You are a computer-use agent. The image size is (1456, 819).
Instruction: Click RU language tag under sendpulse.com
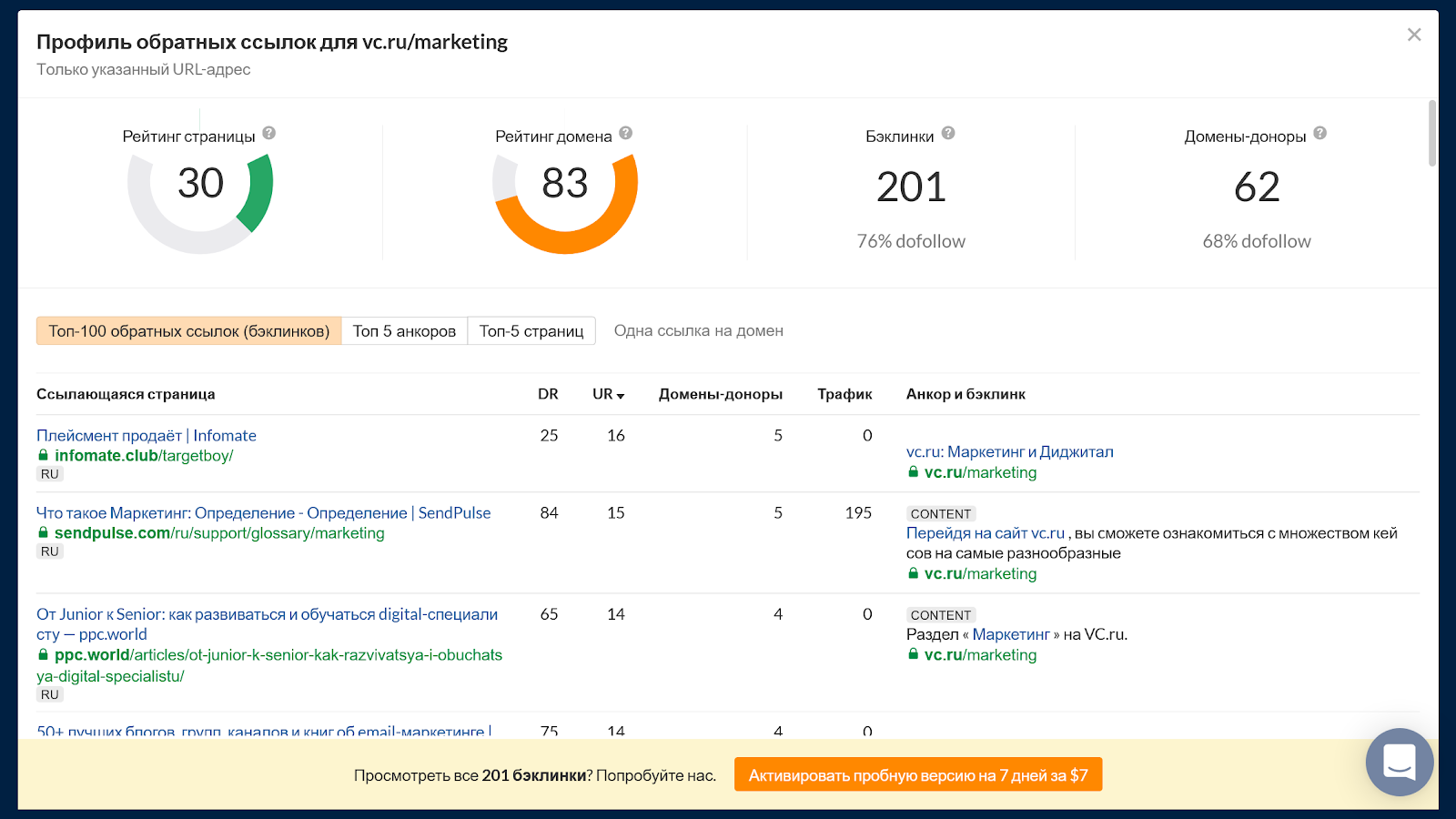click(50, 551)
